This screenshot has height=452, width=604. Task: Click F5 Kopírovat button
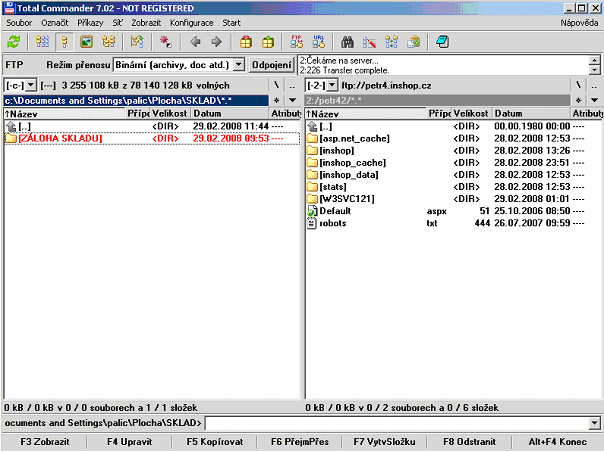pos(215,442)
